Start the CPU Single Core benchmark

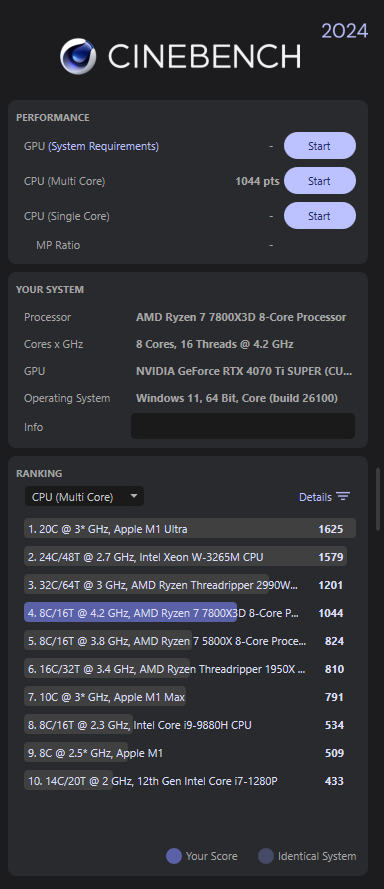pos(319,216)
